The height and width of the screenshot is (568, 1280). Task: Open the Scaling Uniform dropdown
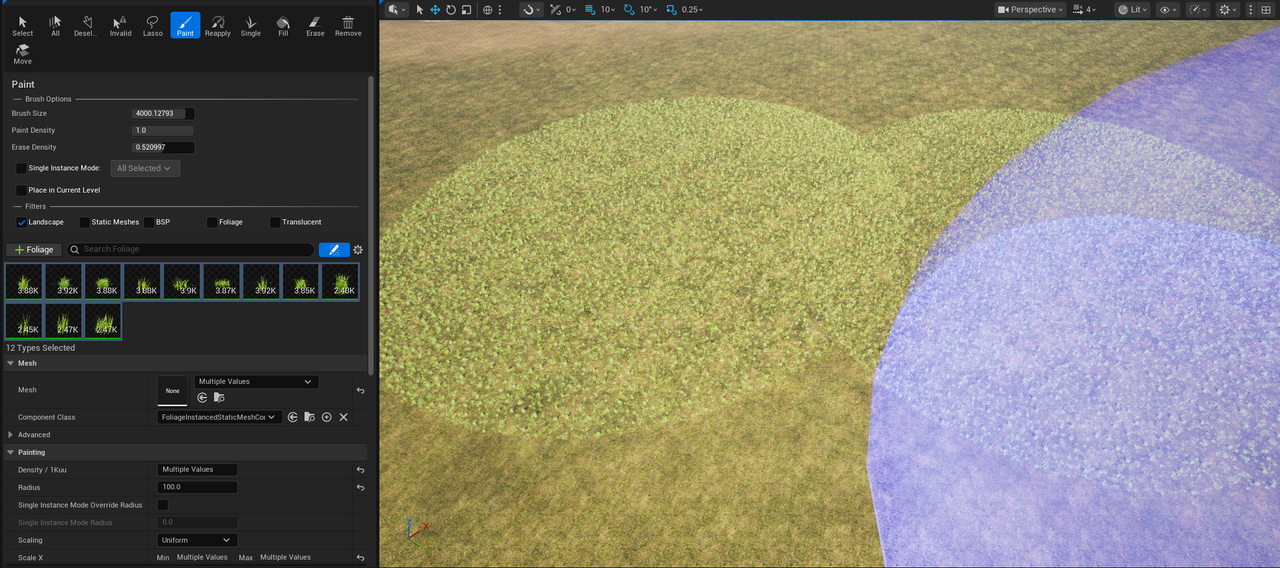point(198,540)
